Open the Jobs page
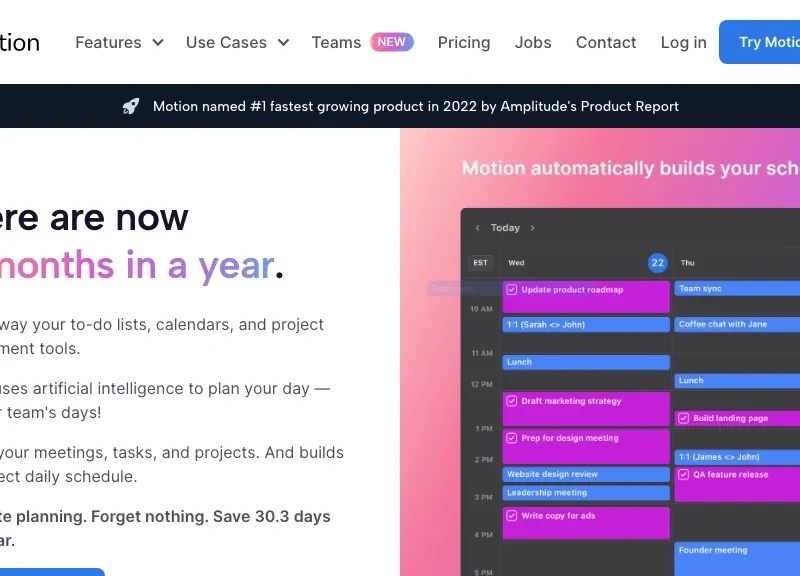 (x=533, y=42)
